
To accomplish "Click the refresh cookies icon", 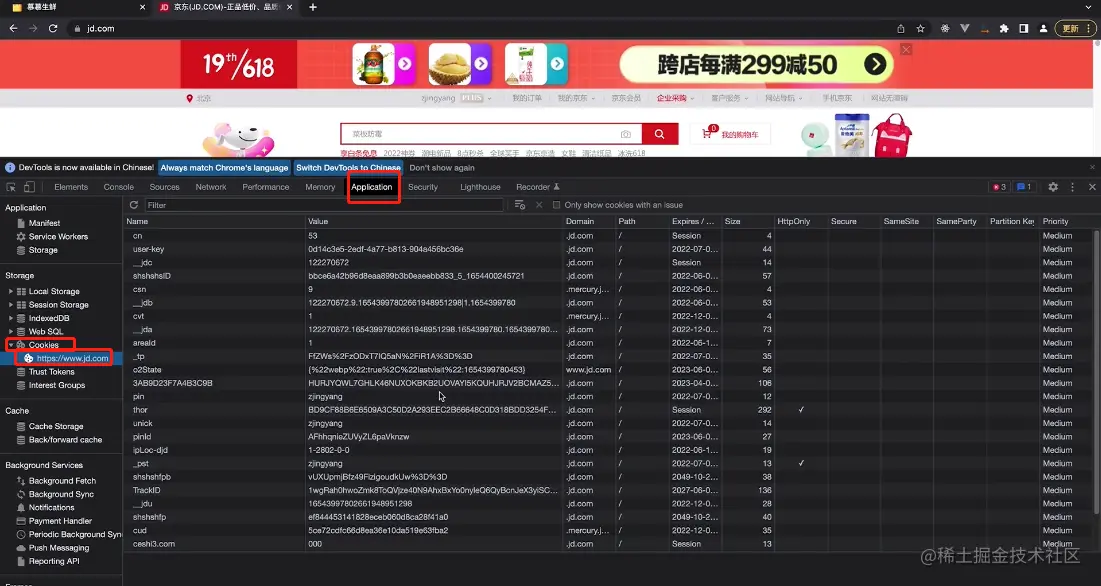I will pyautogui.click(x=134, y=205).
